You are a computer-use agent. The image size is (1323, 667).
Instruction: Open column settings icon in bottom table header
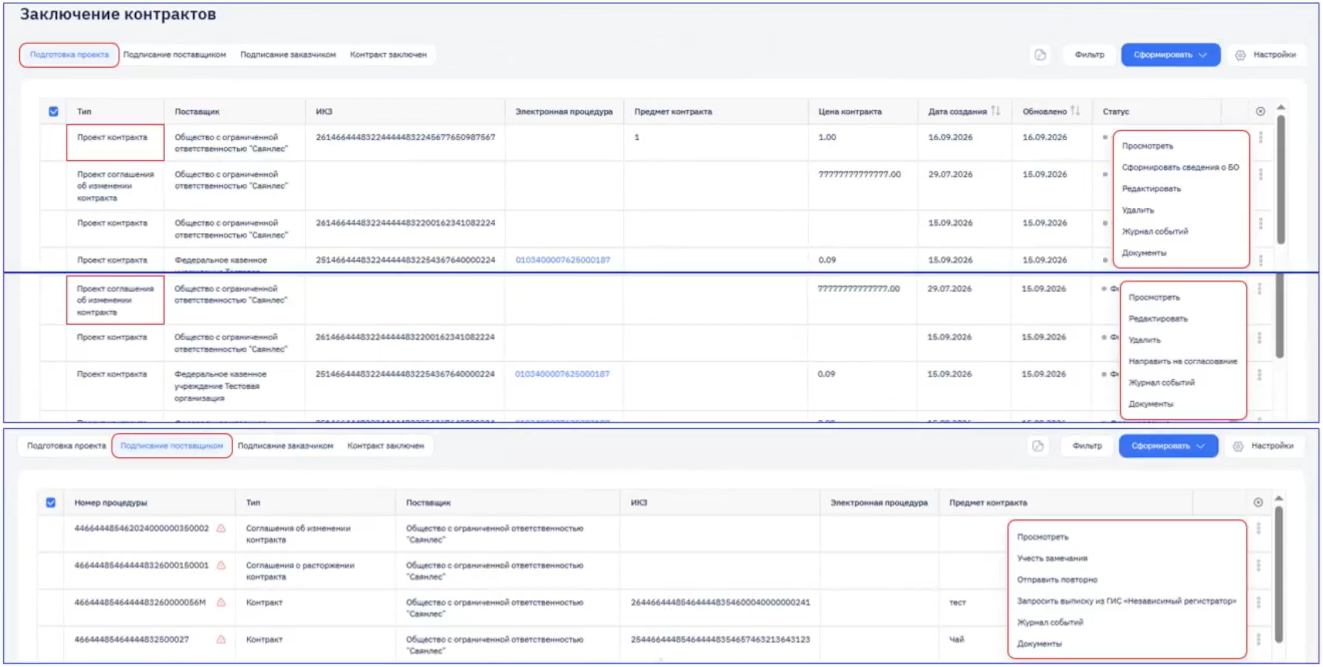pos(1258,503)
